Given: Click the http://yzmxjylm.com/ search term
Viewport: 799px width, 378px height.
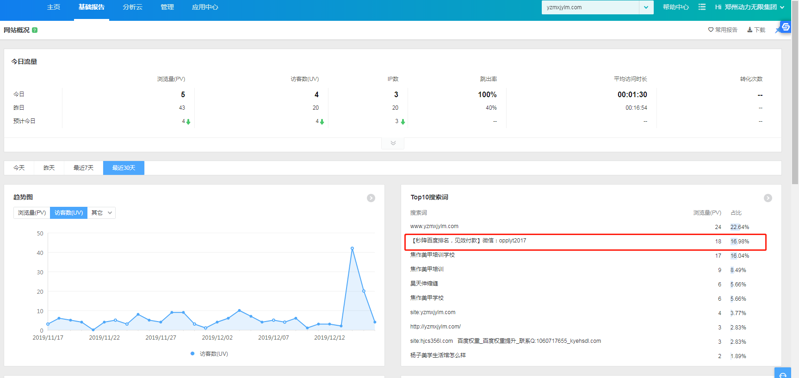Looking at the screenshot, I should coord(435,327).
